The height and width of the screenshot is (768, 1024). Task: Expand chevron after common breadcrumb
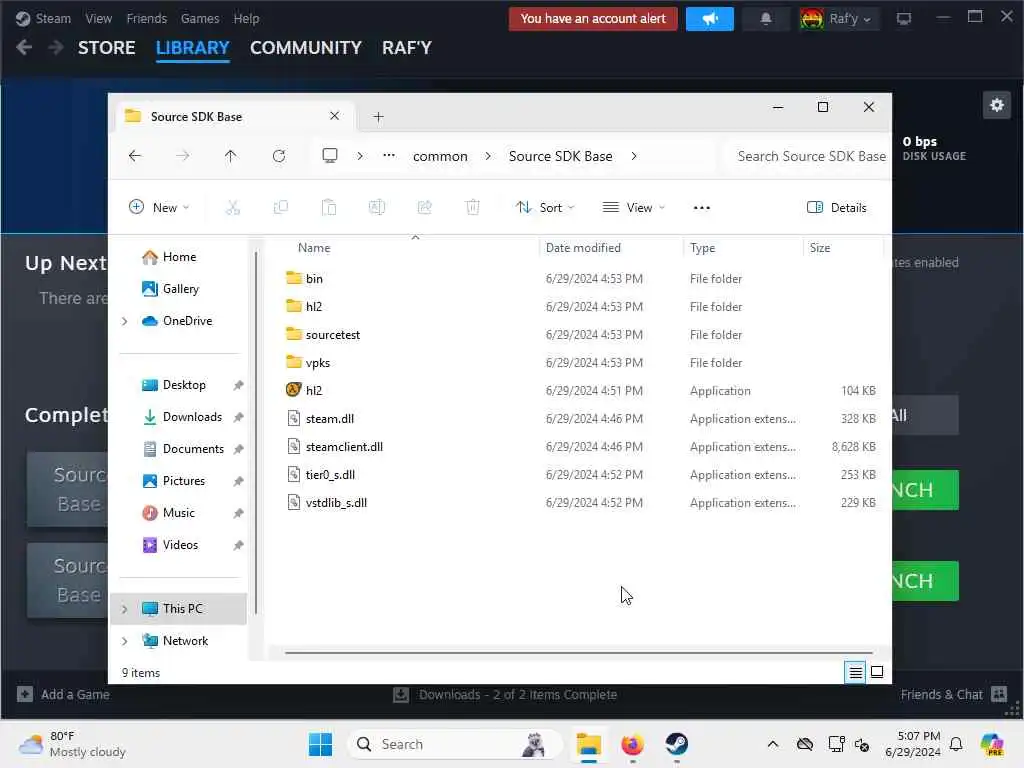488,156
